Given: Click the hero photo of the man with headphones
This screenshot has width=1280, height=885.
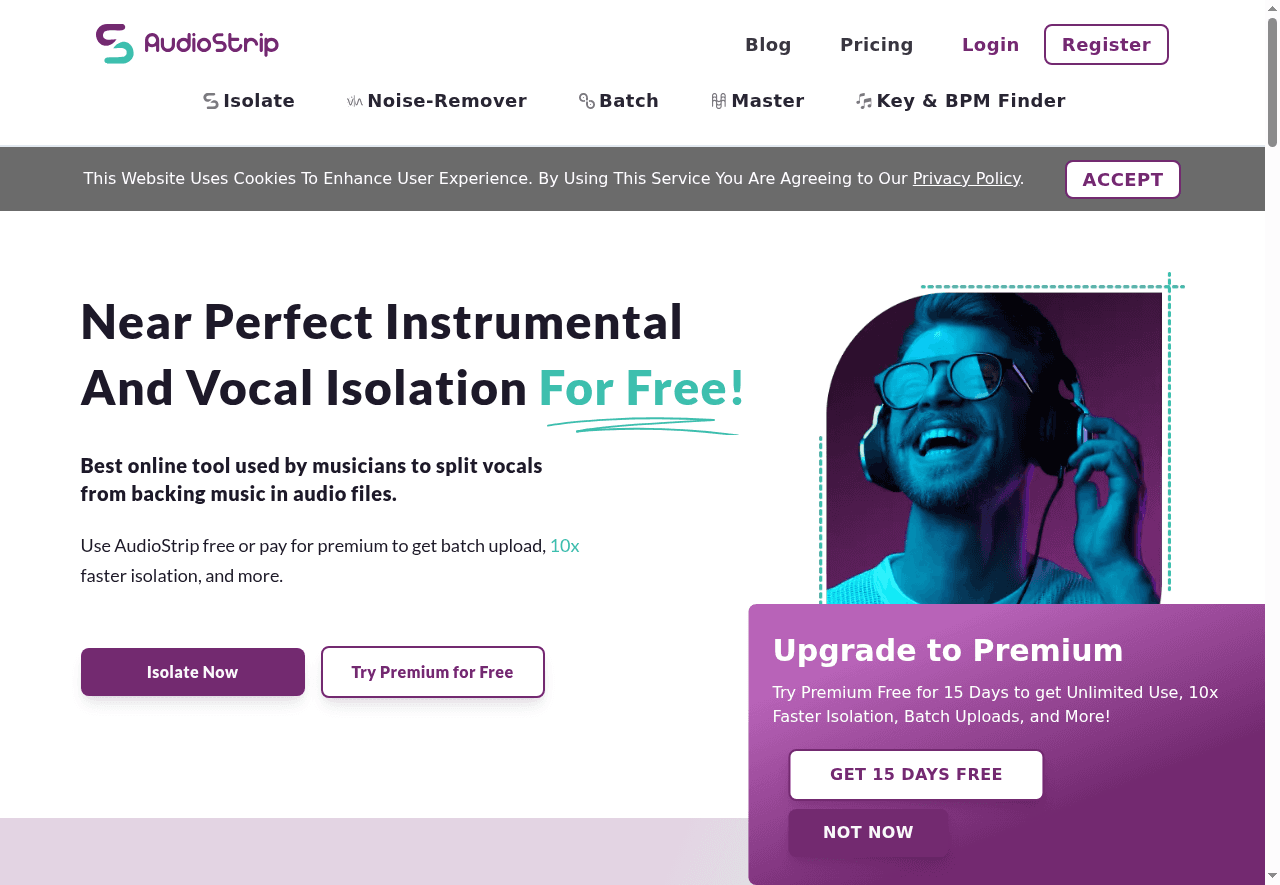Looking at the screenshot, I should tap(994, 450).
